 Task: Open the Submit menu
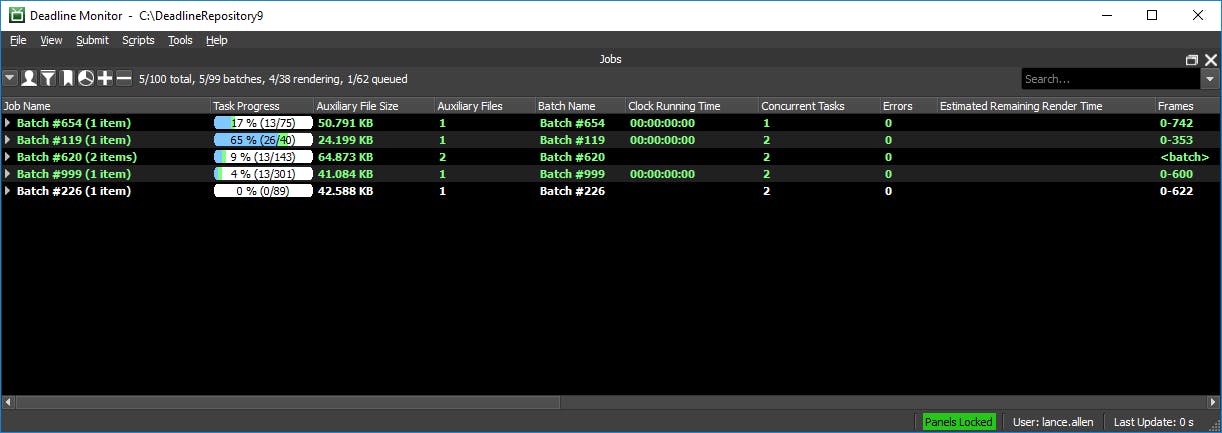point(92,40)
